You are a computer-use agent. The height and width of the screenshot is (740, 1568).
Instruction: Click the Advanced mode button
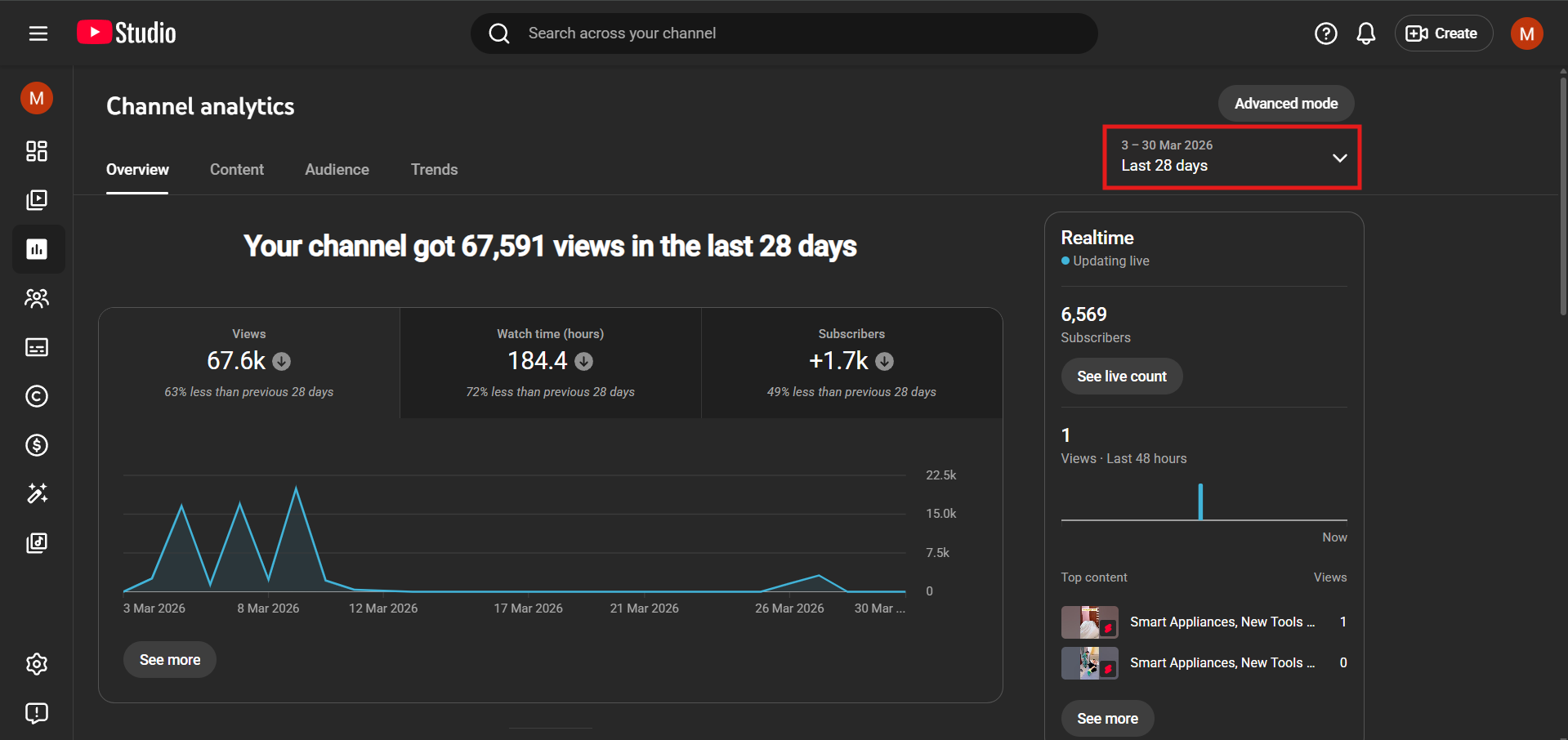(x=1285, y=104)
